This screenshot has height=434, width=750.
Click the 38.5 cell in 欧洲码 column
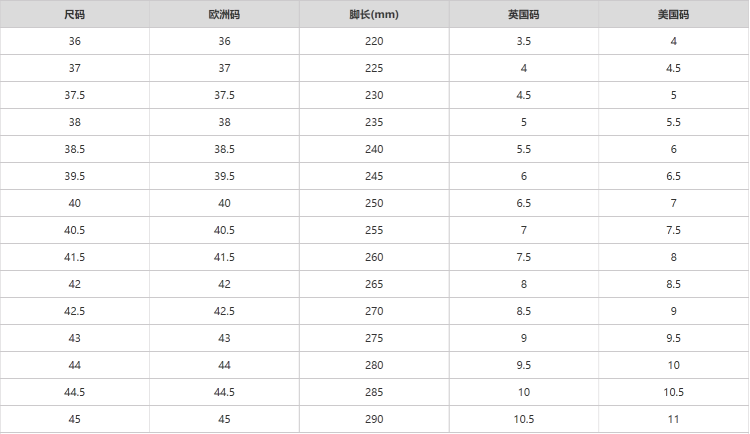point(224,149)
